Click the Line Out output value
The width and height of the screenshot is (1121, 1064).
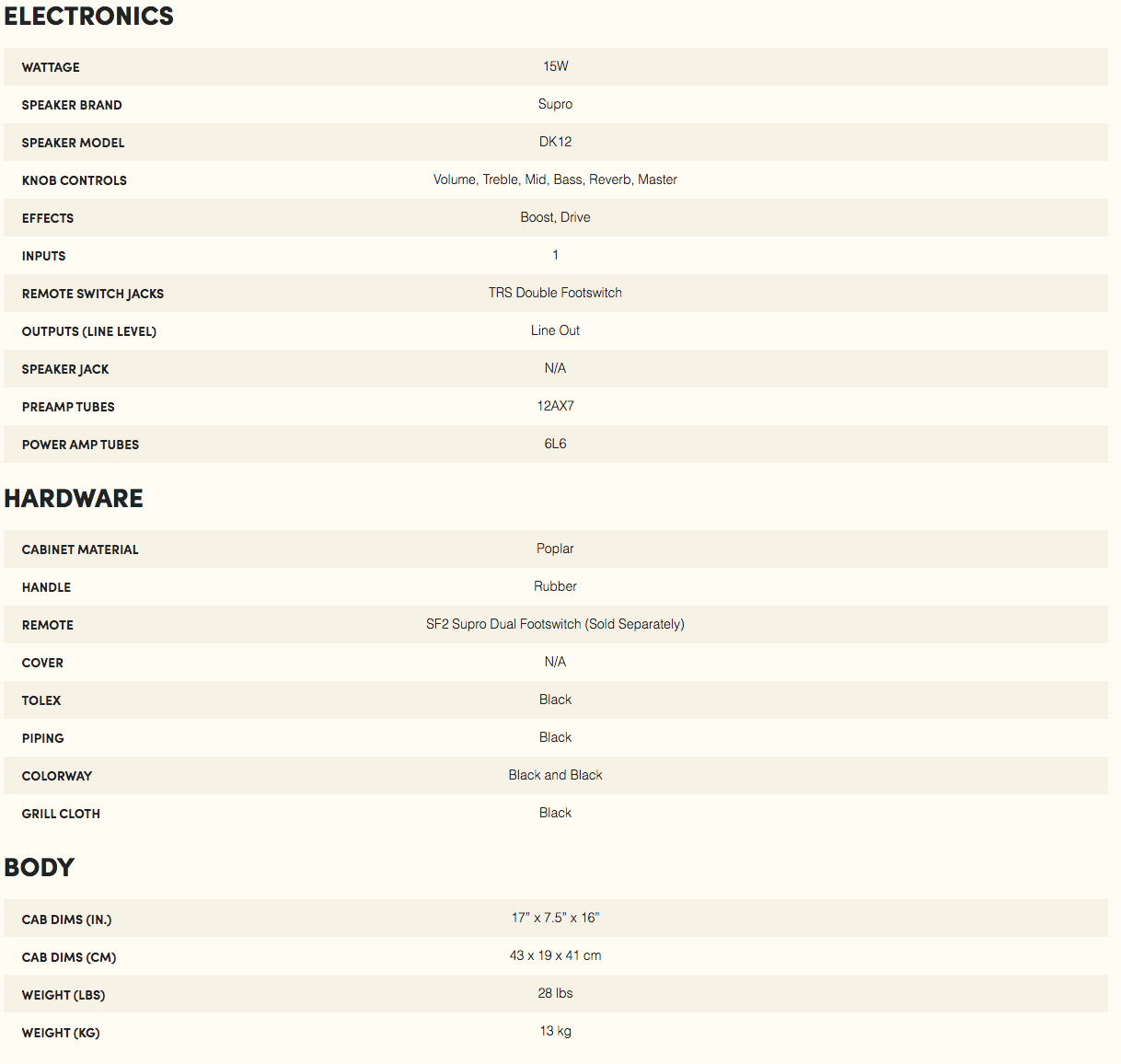[x=555, y=330]
